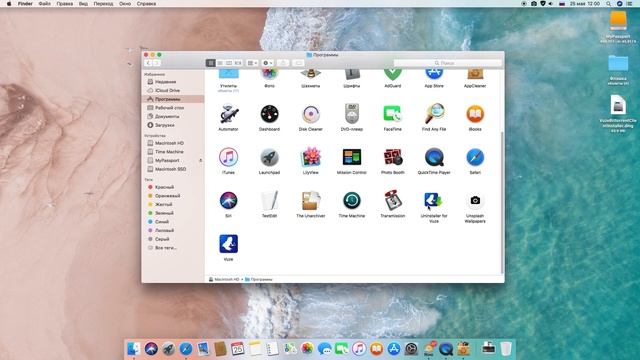Click the Finder window vertical scrollbar
Viewport: 640px width, 360px height.
[502, 202]
